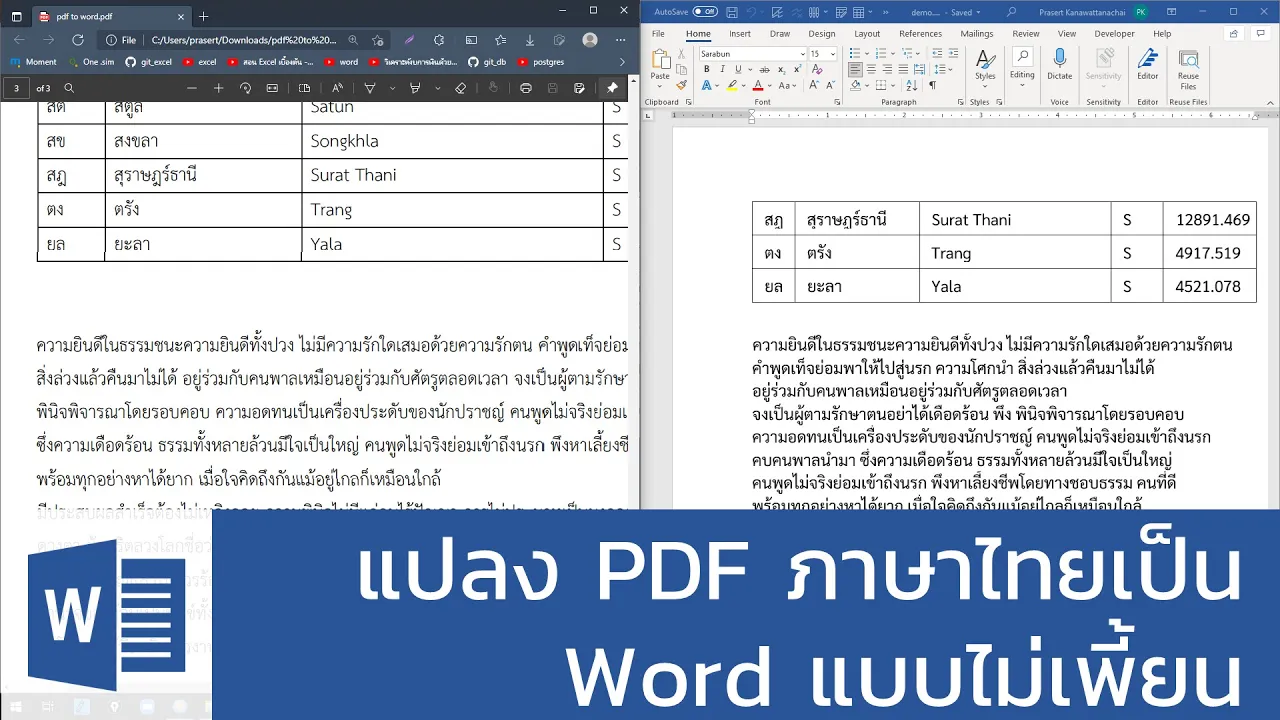This screenshot has width=1280, height=720.
Task: Click the Sort icon in Paragraph group
Action: pos(912,85)
